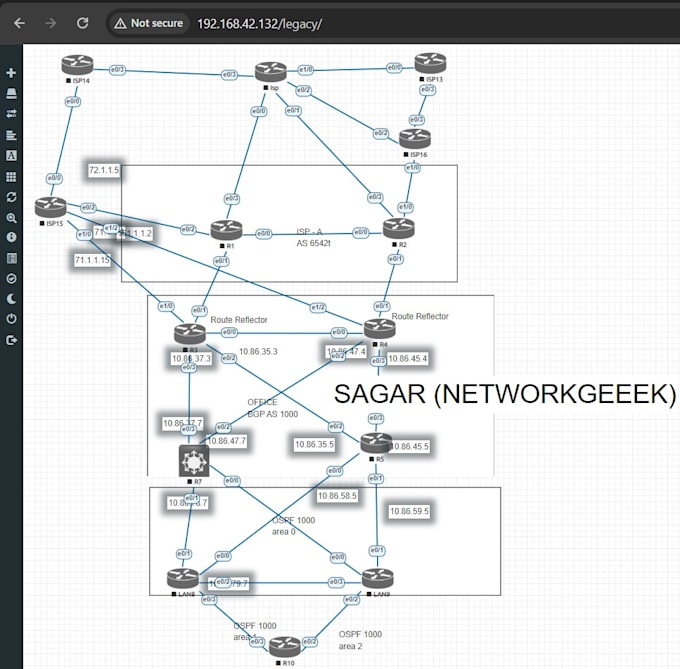This screenshot has width=680, height=669.
Task: Select the LAN9 router node
Action: tap(377, 578)
